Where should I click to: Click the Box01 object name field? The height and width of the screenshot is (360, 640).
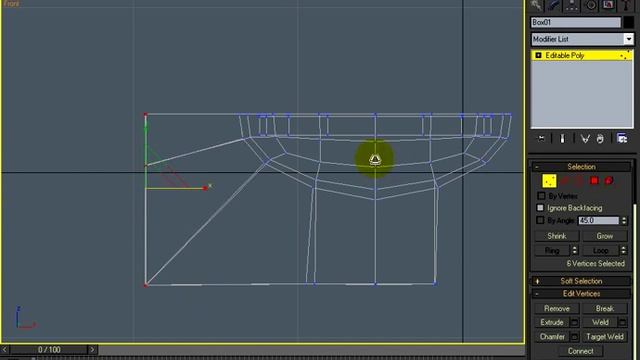click(576, 22)
